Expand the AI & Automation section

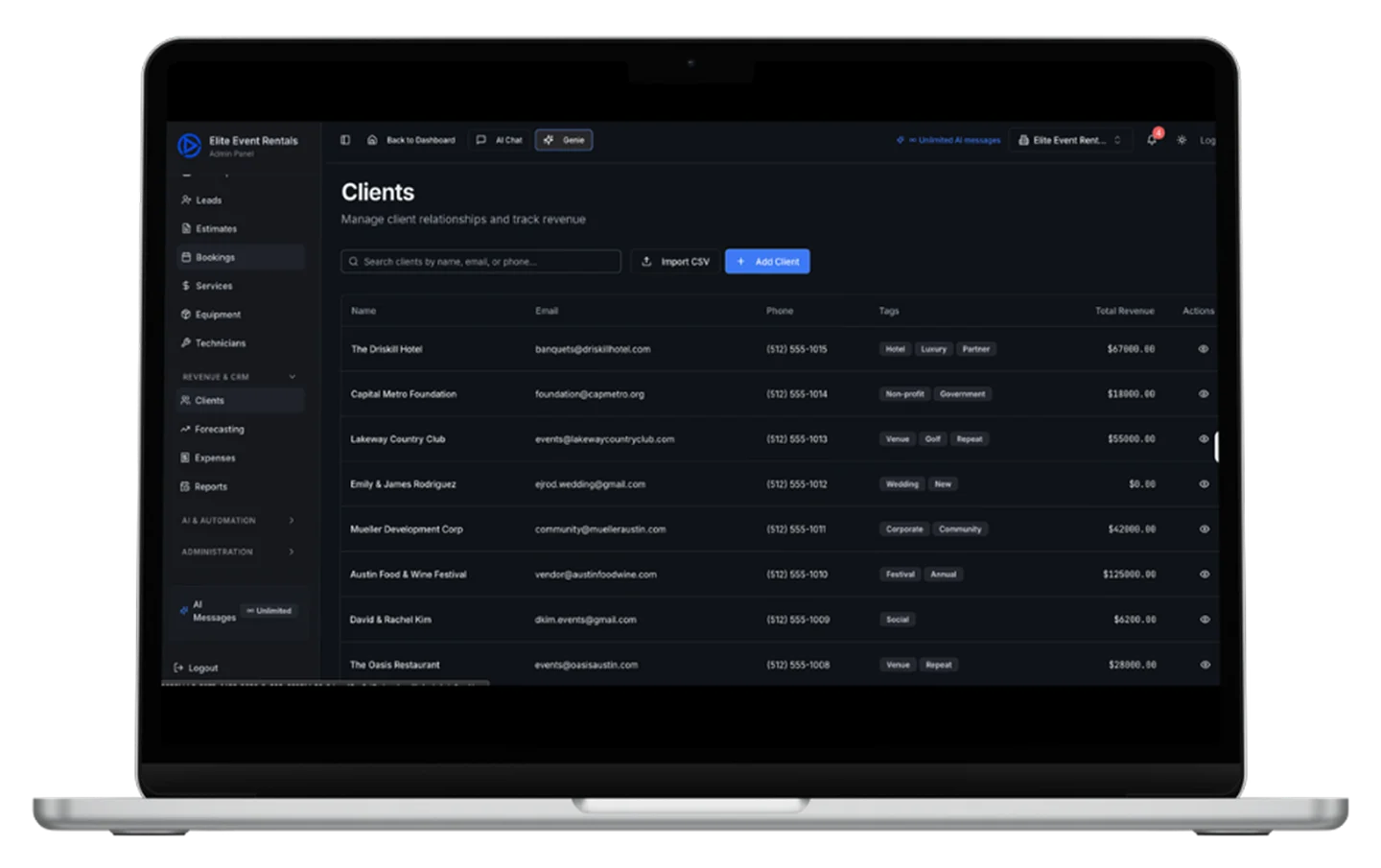tap(292, 521)
